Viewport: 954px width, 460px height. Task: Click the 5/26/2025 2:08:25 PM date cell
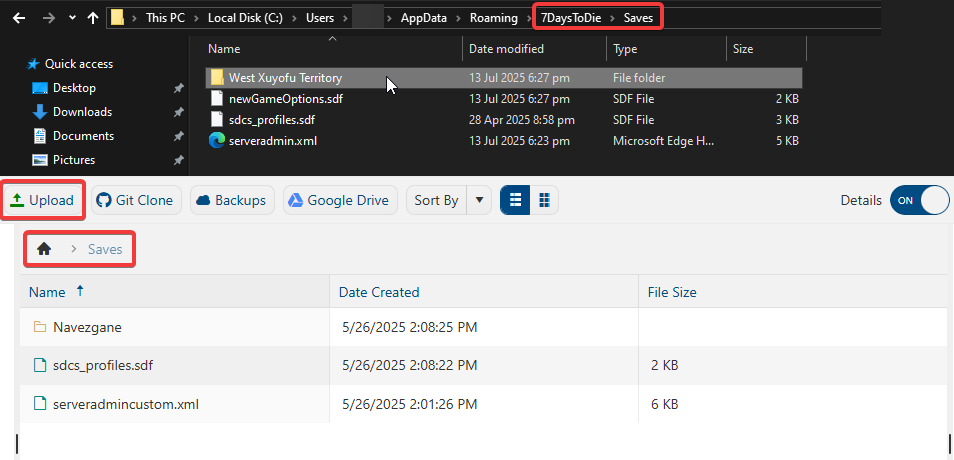tap(409, 327)
